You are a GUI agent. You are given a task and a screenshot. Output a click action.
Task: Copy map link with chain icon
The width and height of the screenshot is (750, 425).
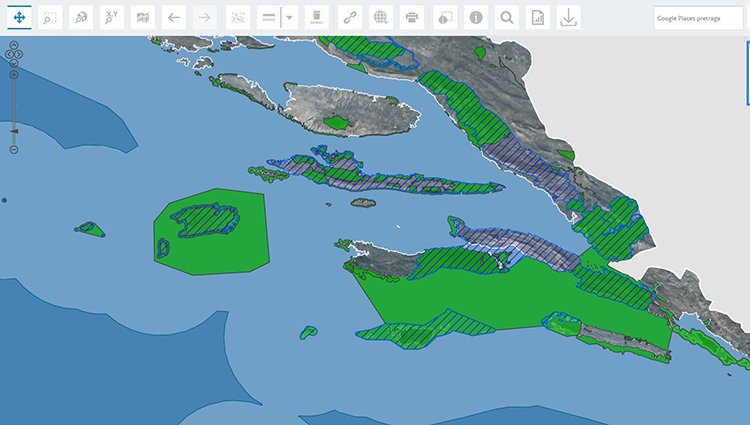[350, 18]
